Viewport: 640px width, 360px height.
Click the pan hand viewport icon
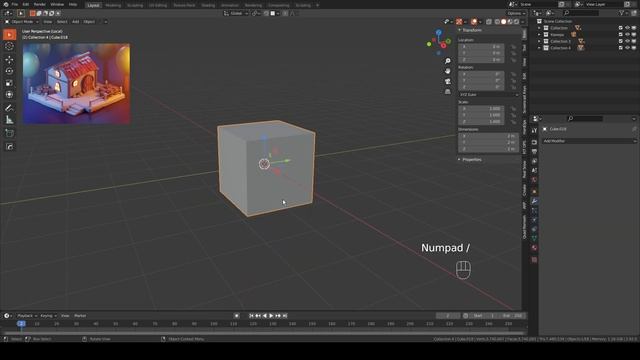(x=448, y=71)
